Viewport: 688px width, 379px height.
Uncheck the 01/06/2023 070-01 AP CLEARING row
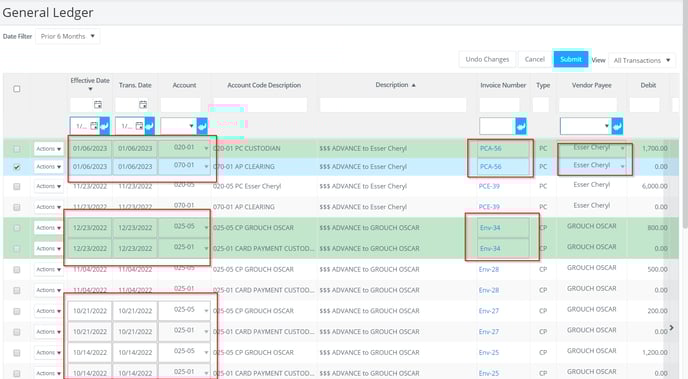point(17,167)
